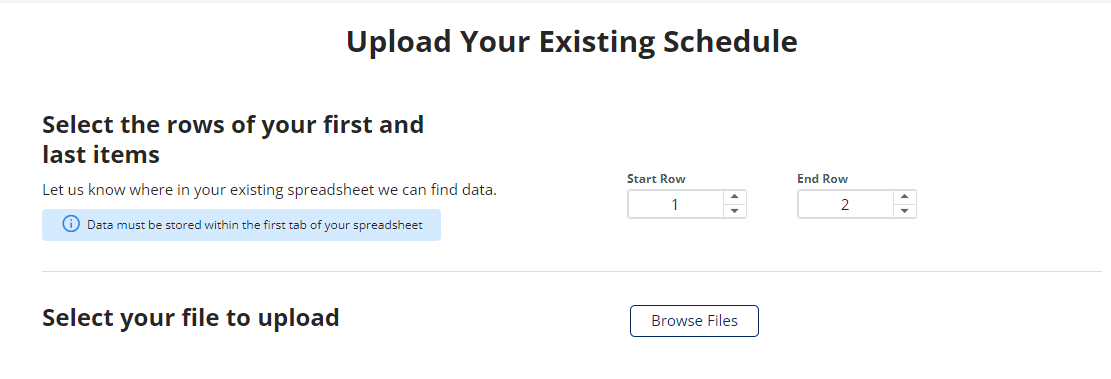Open the Browse Files dialog
Image resolution: width=1111 pixels, height=379 pixels.
pos(694,321)
